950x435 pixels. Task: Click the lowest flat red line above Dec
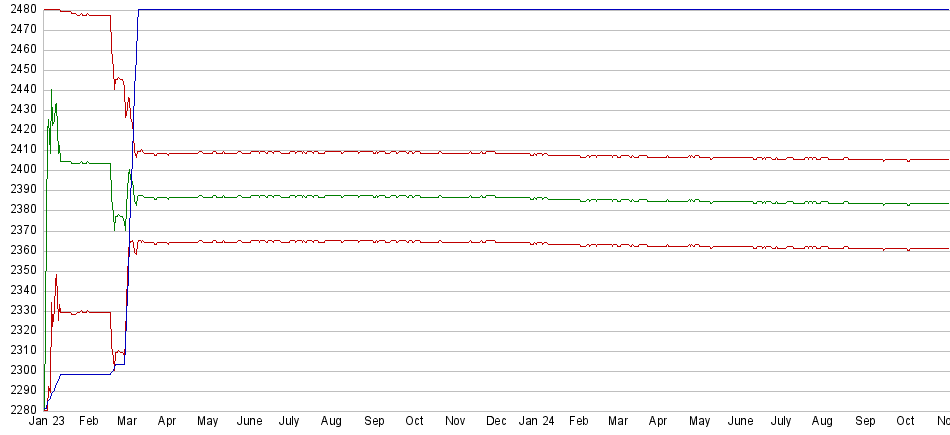tap(496, 241)
